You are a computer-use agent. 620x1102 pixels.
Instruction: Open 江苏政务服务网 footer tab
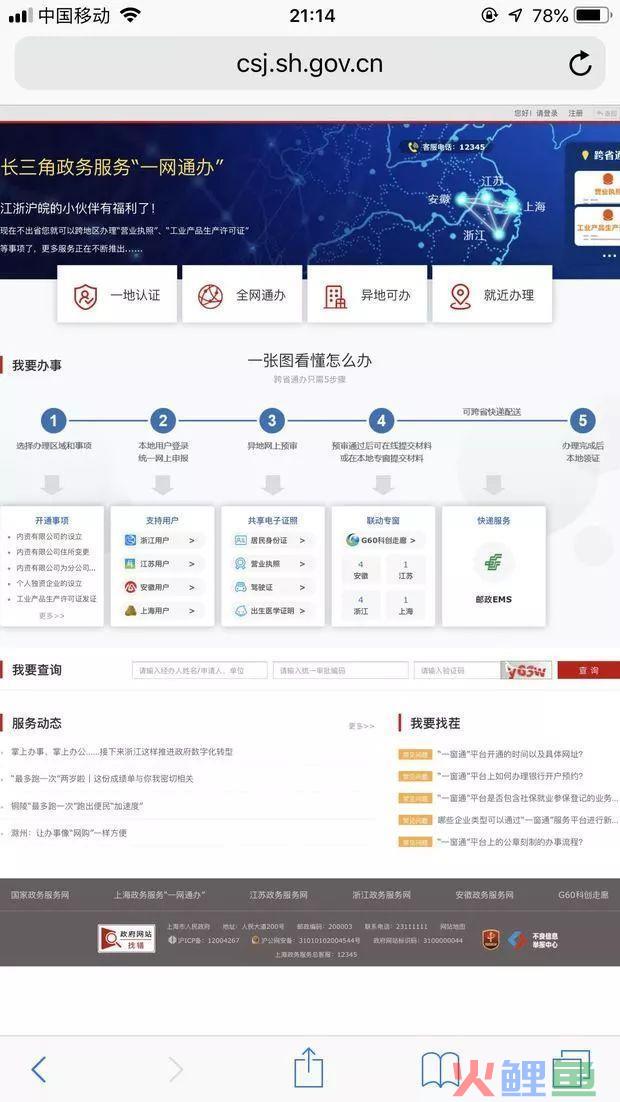tap(278, 895)
